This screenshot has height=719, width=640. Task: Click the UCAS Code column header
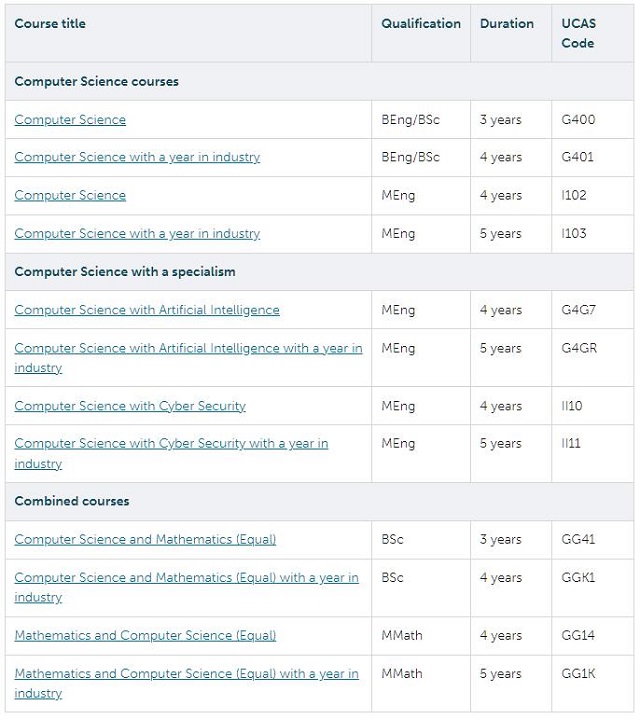[579, 33]
